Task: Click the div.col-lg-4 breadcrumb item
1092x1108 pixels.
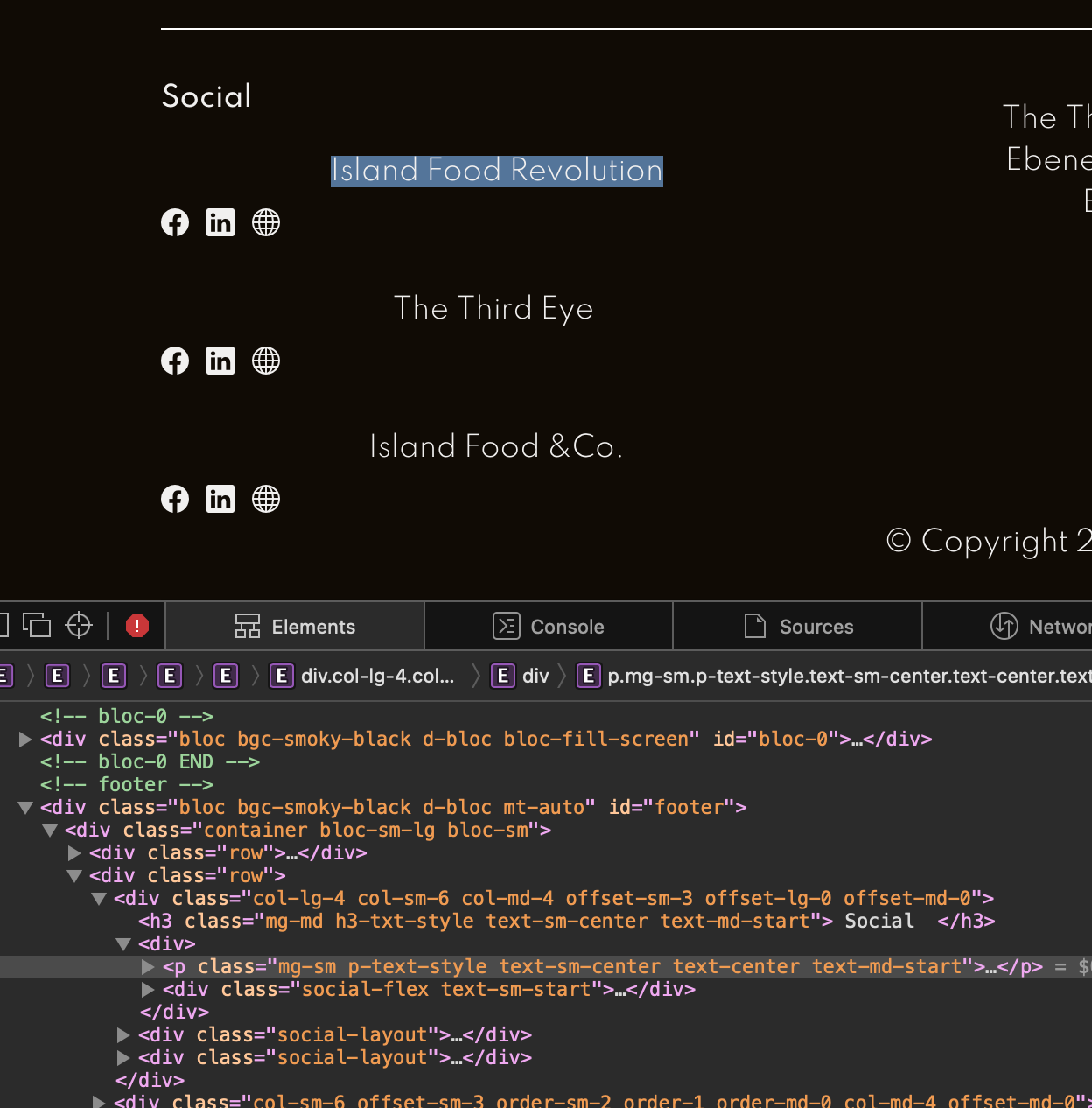Action: coord(361,676)
